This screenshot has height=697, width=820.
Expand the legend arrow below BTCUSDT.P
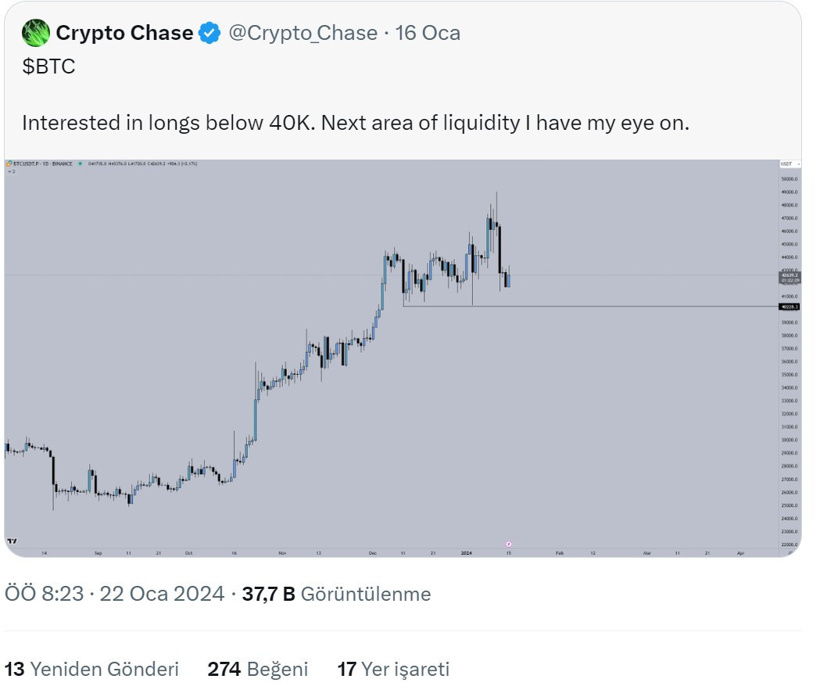(x=10, y=172)
